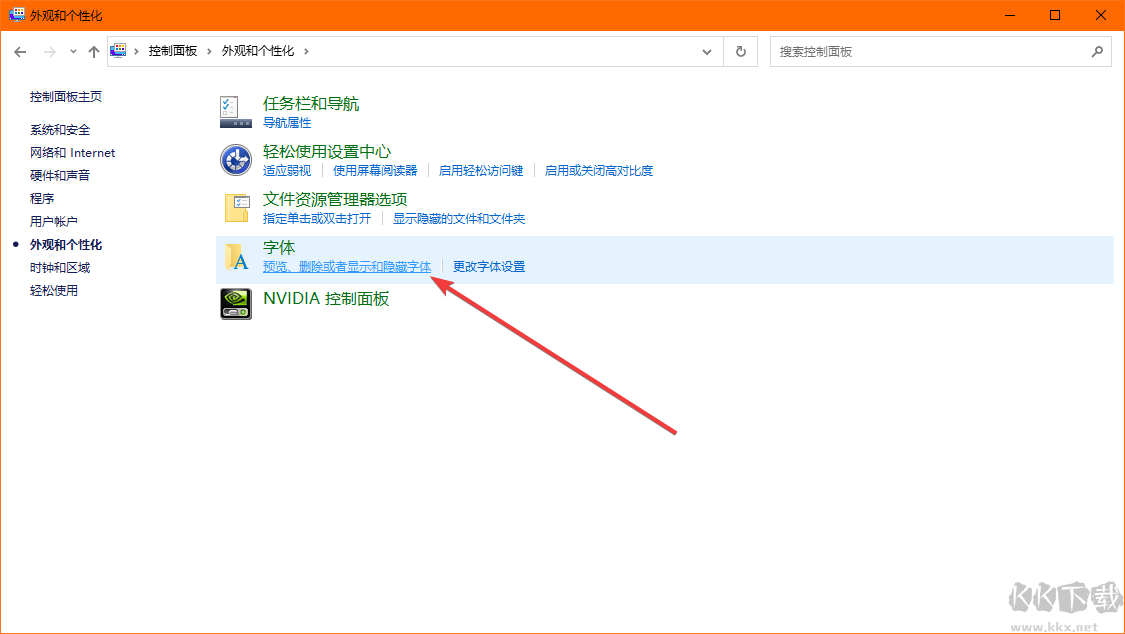Open 更改字体设置 link

[491, 266]
